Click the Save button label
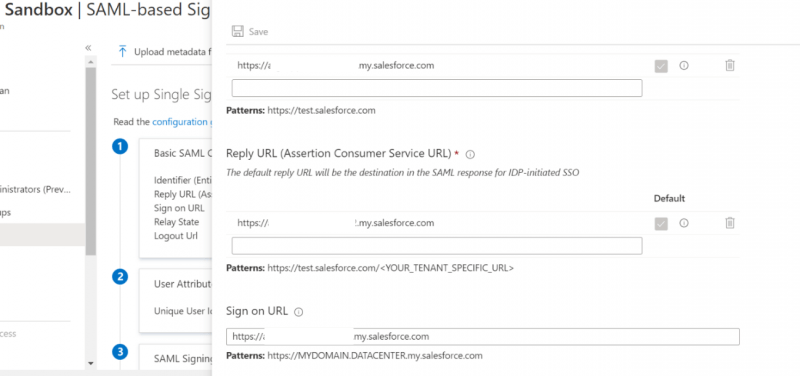 (258, 32)
